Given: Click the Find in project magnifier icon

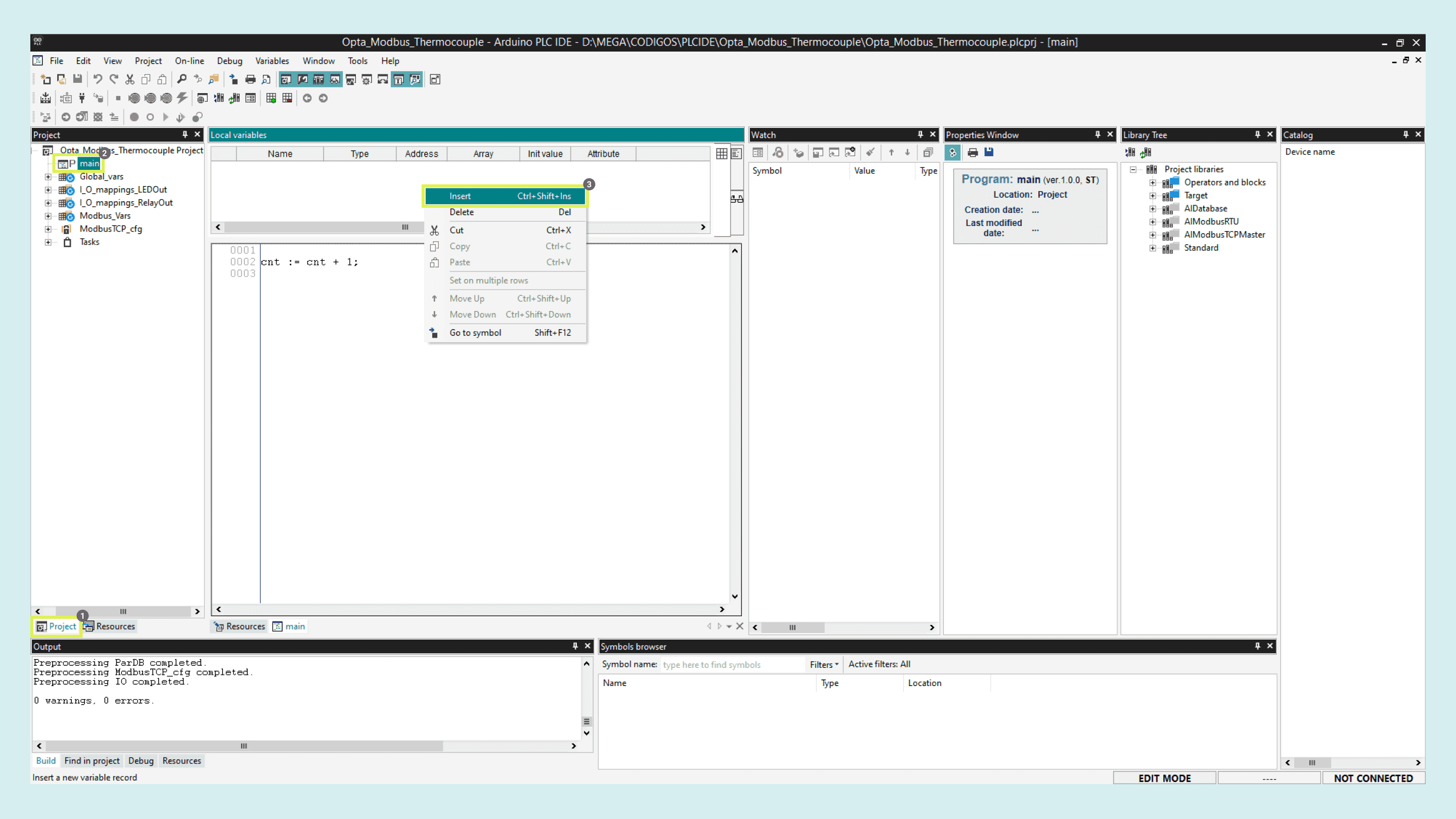Looking at the screenshot, I should pos(214,79).
